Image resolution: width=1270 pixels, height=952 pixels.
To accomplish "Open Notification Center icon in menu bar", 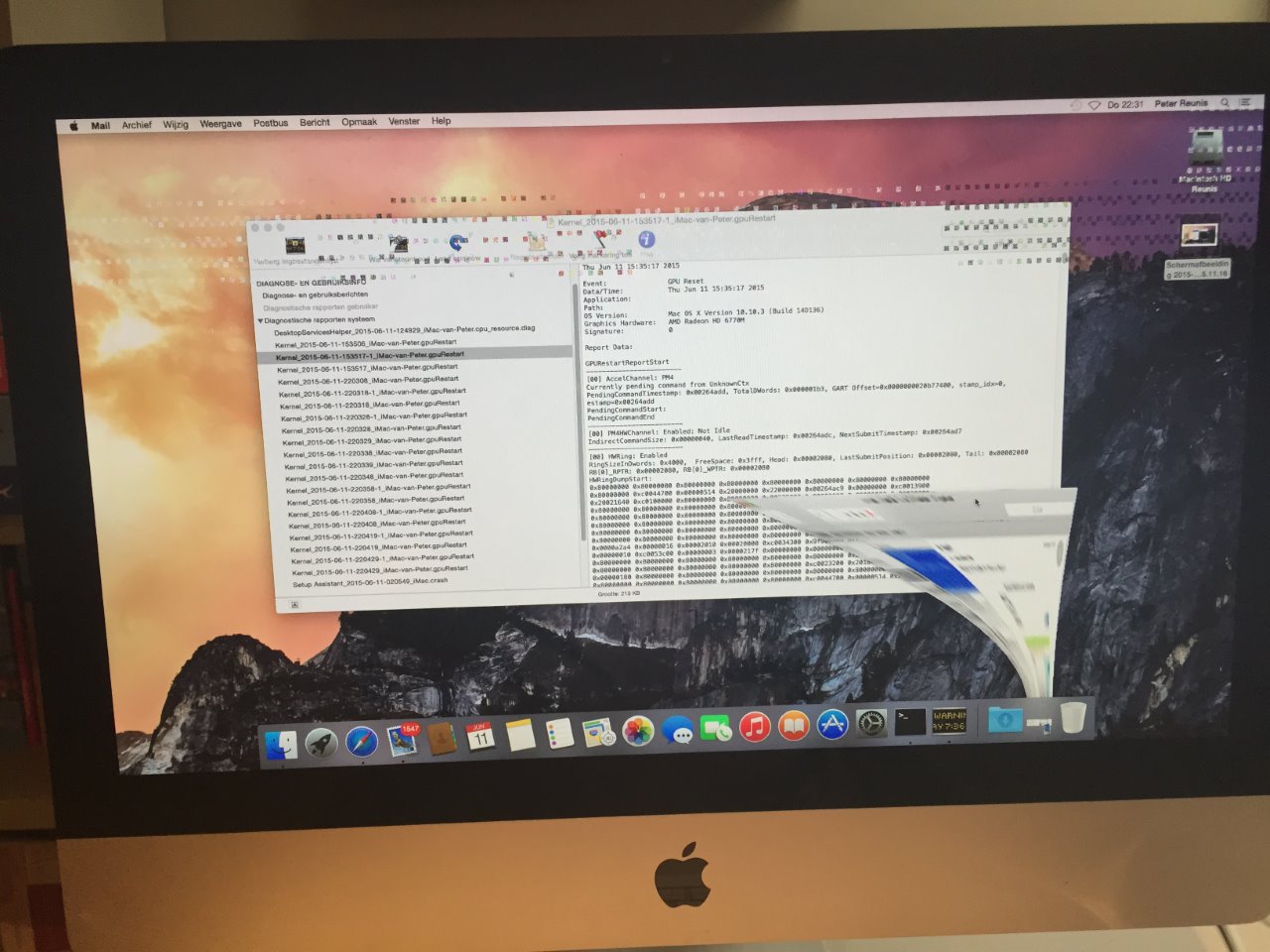I will (x=1245, y=102).
